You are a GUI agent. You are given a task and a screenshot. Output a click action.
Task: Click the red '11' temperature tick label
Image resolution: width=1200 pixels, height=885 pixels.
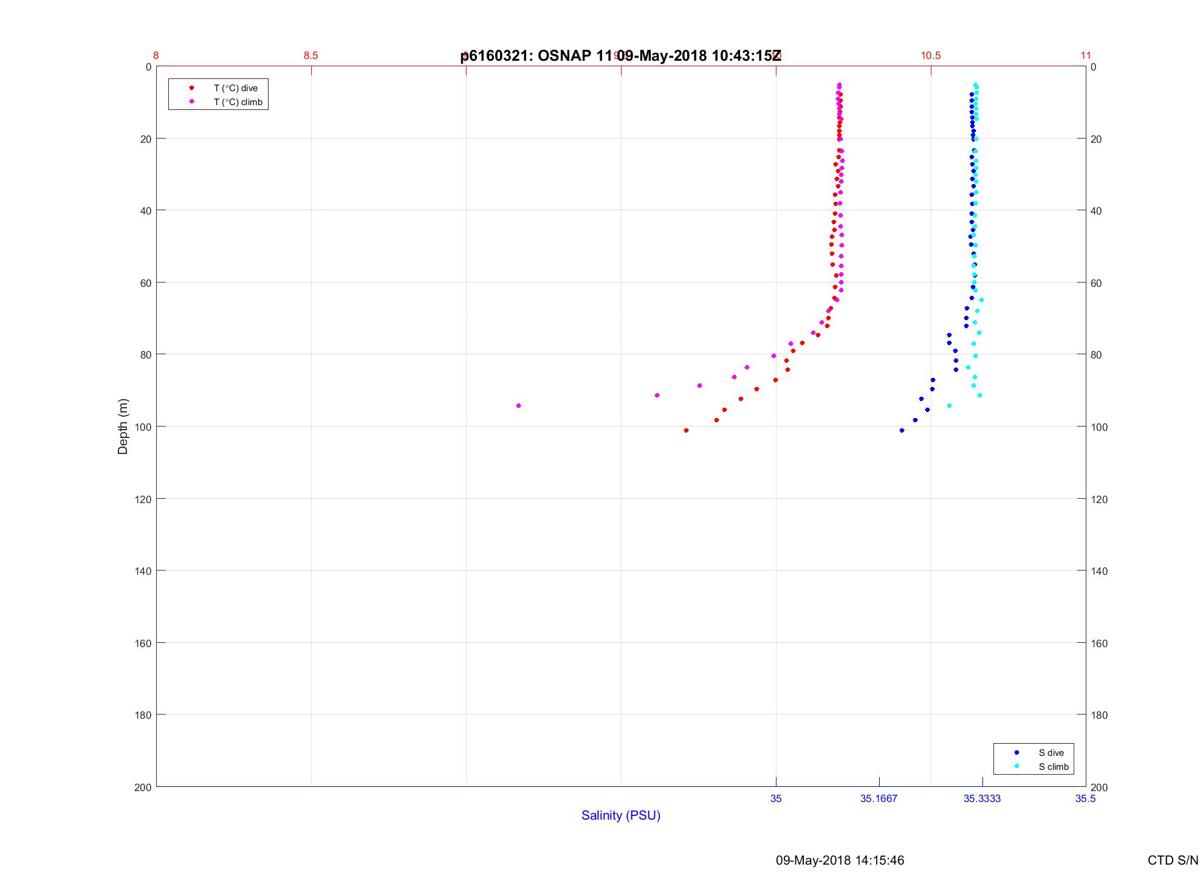coord(1086,56)
